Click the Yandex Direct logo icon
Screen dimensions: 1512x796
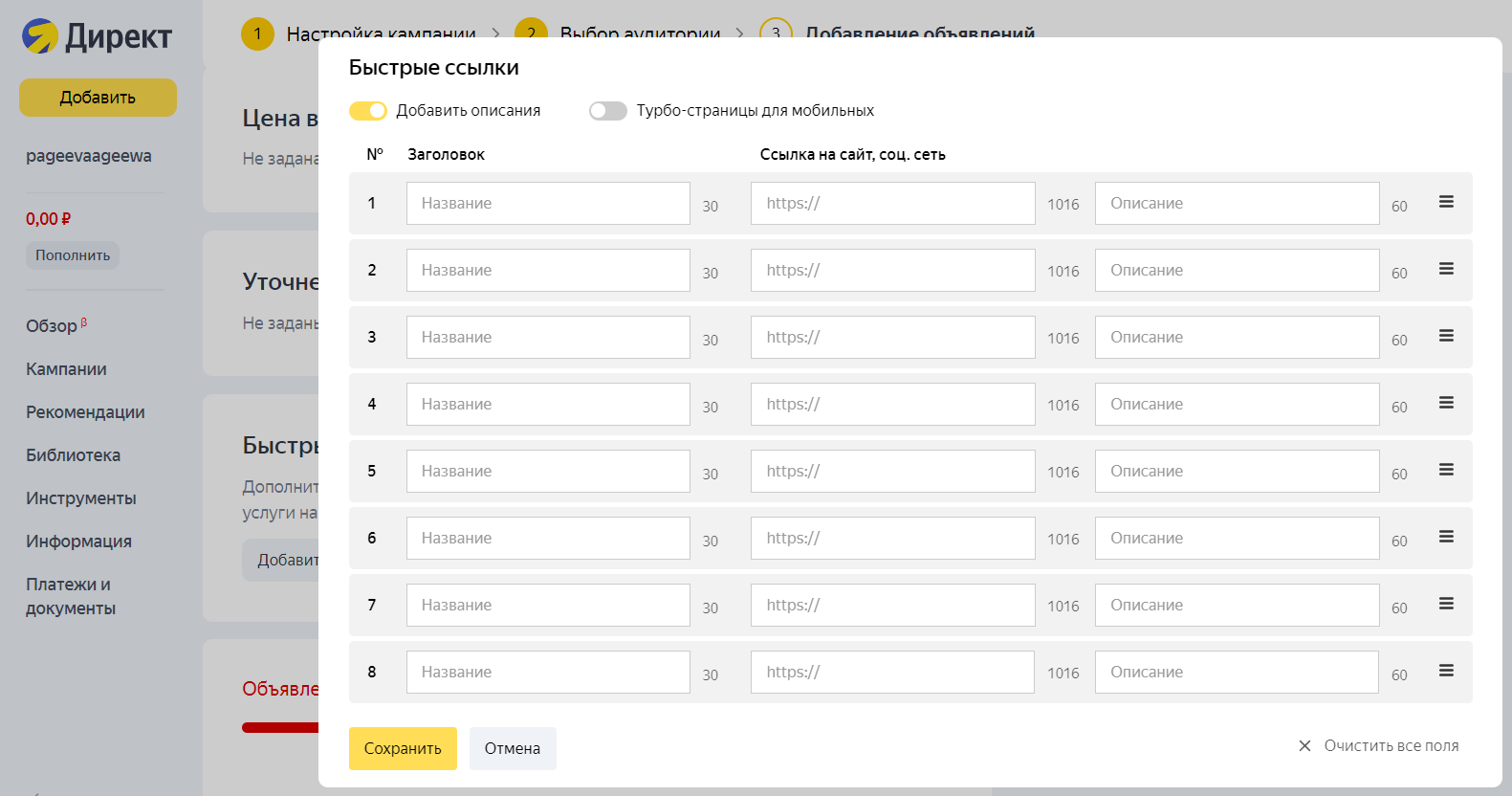click(x=40, y=36)
